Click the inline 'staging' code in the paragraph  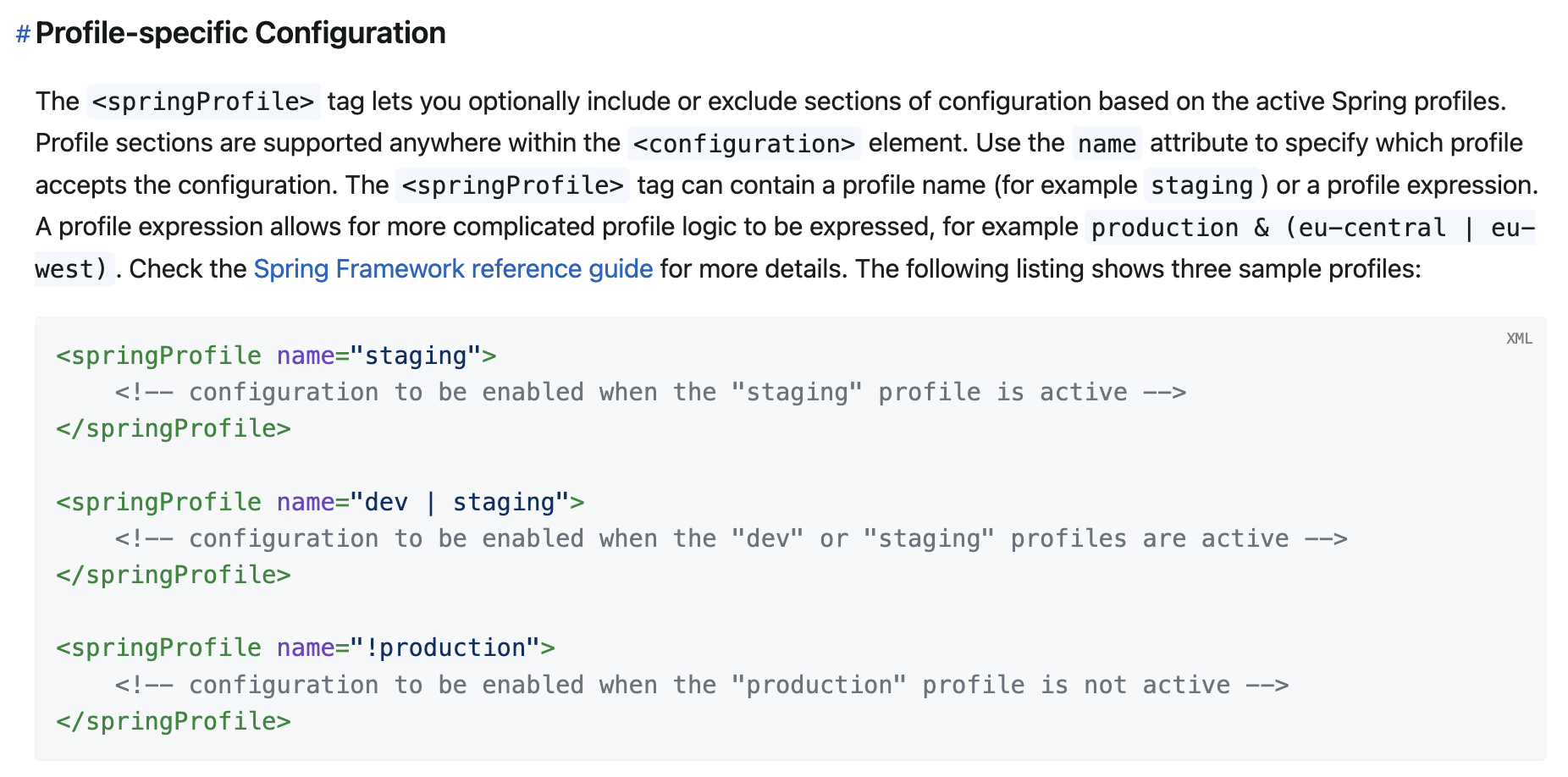coord(1201,185)
